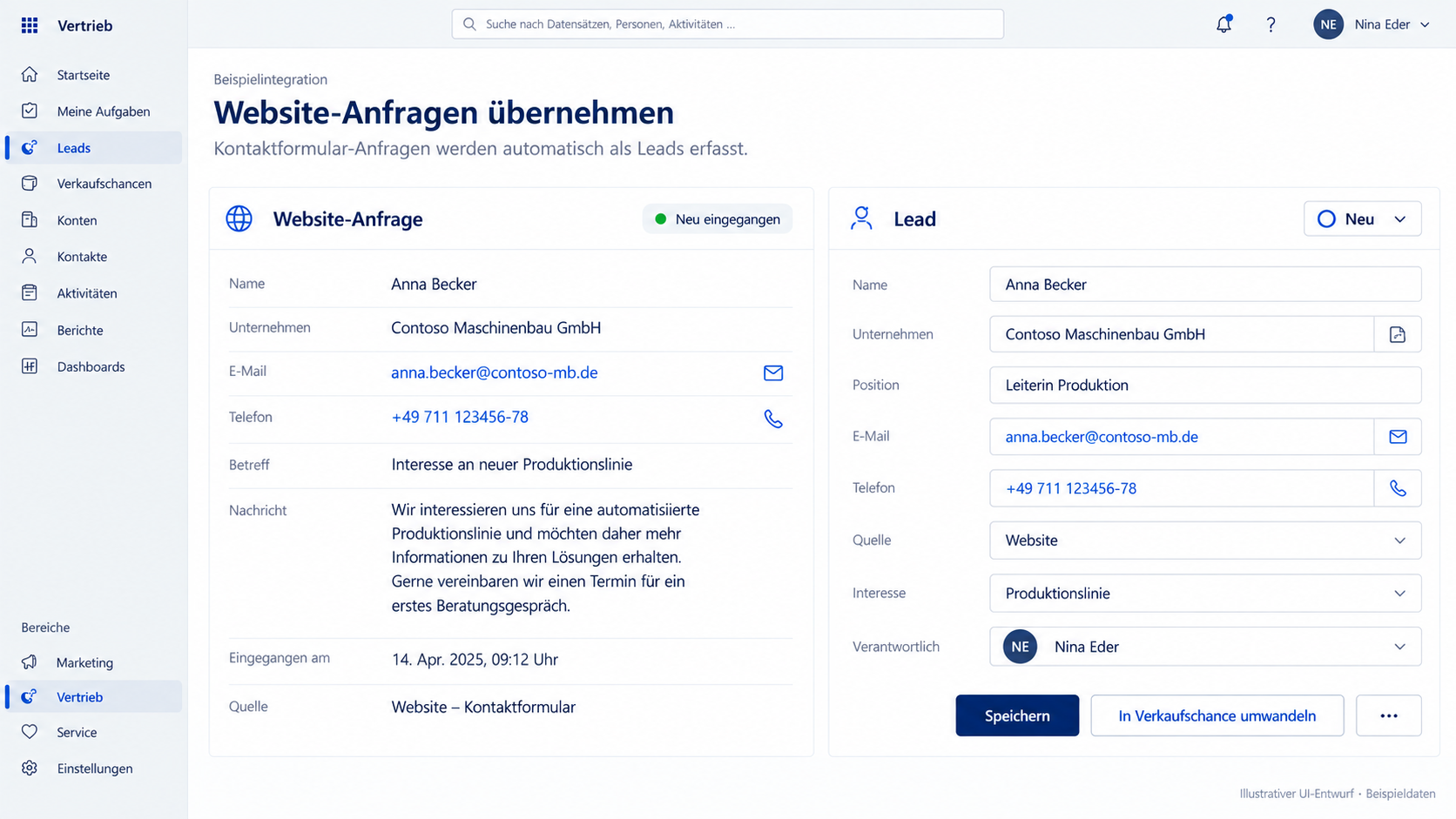Click the mail icon in Website-Anfrage E-Mail row
1456x819 pixels.
pos(773,373)
